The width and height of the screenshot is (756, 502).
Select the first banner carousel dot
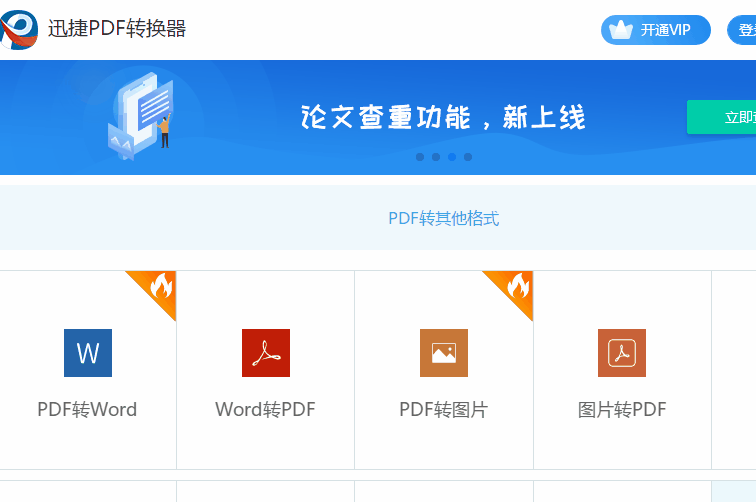click(420, 157)
